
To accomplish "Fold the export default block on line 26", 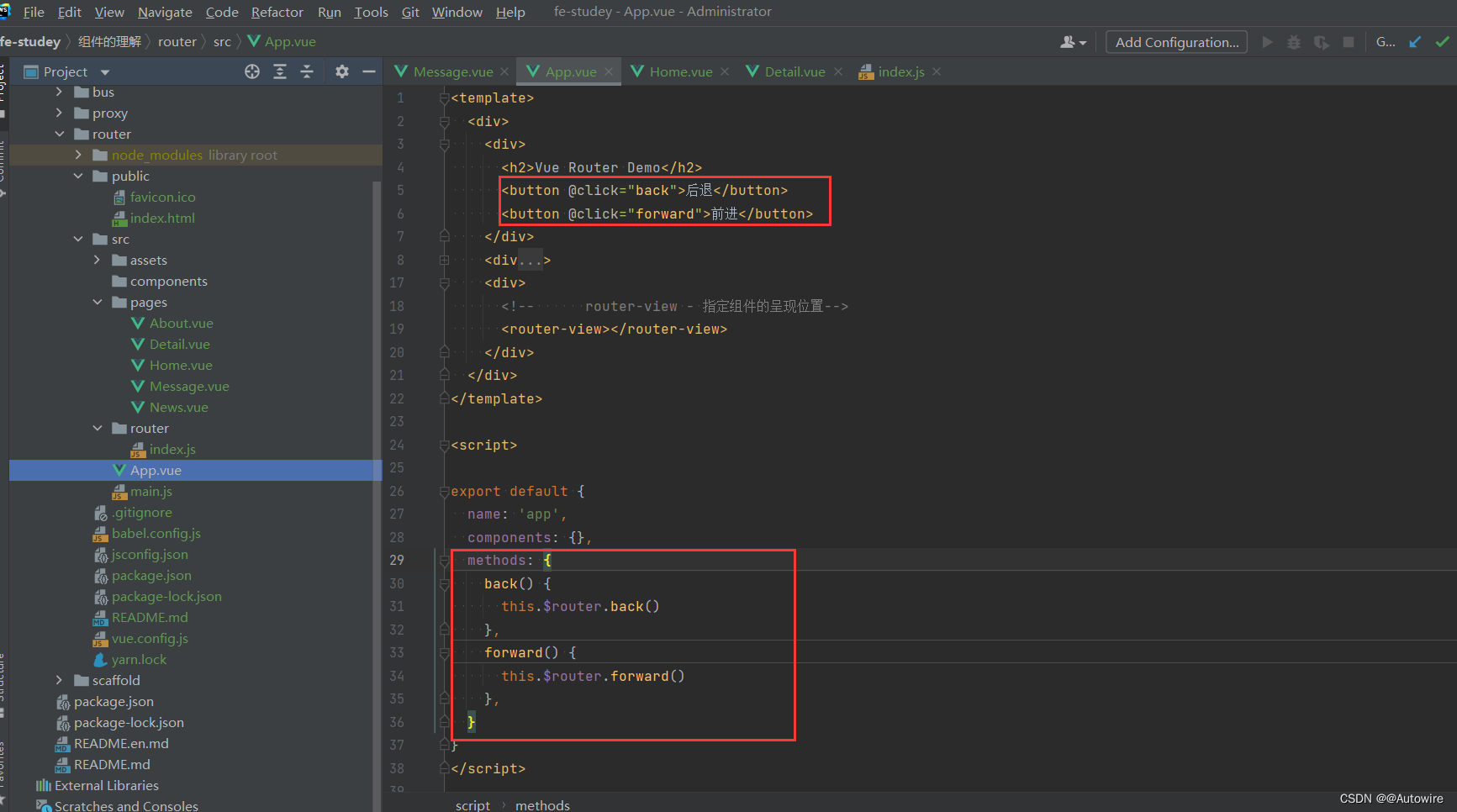I will [444, 492].
